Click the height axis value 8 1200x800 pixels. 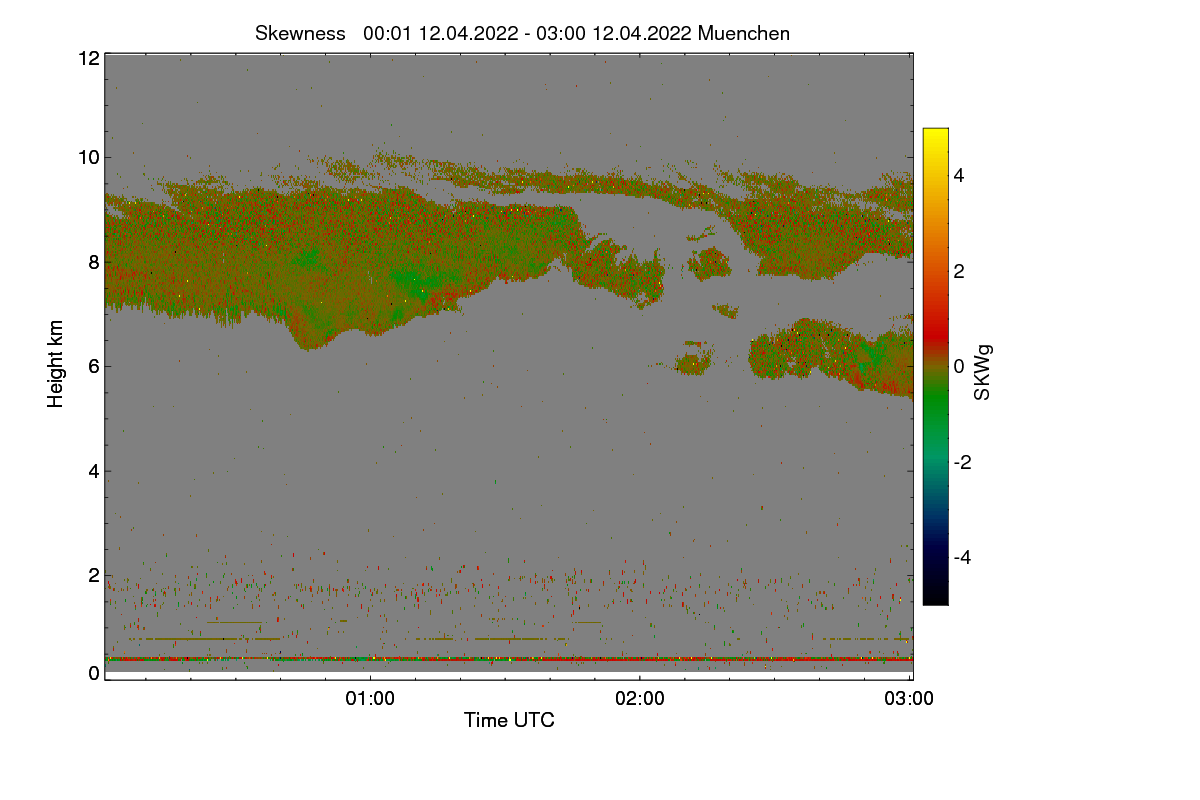(x=93, y=262)
